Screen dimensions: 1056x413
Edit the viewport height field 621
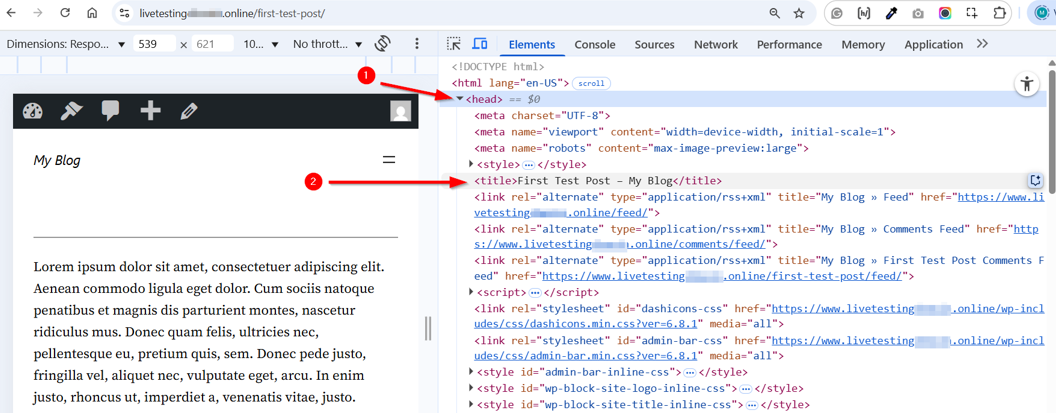coord(213,44)
